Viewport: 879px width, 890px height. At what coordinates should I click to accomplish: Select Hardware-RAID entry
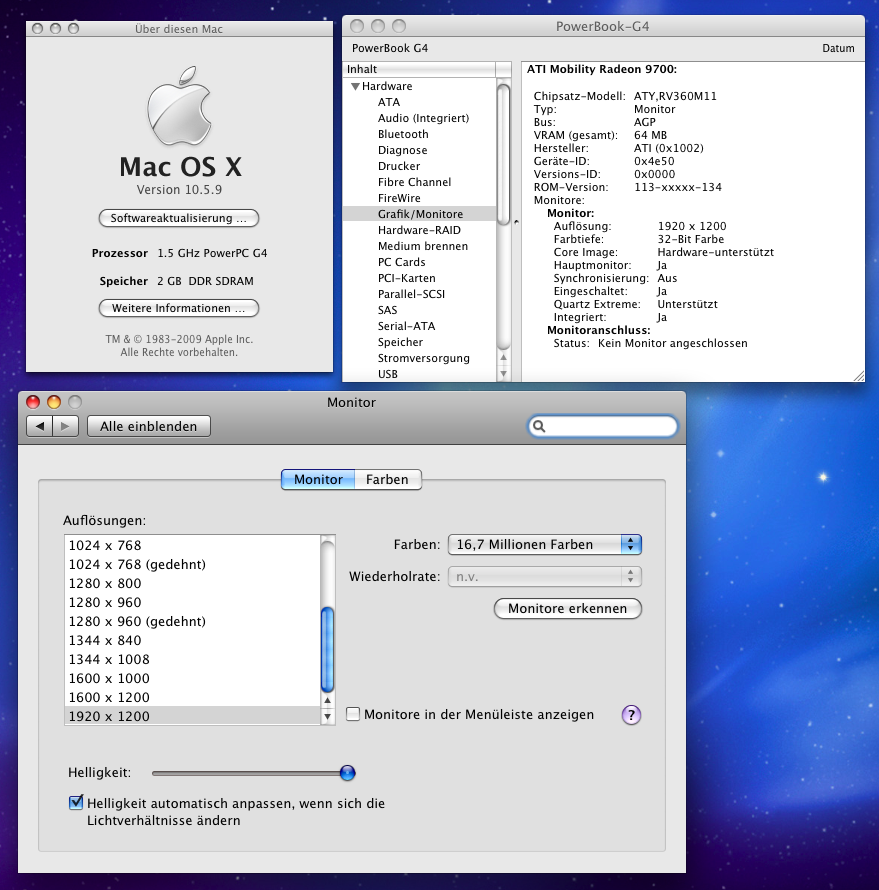(419, 230)
